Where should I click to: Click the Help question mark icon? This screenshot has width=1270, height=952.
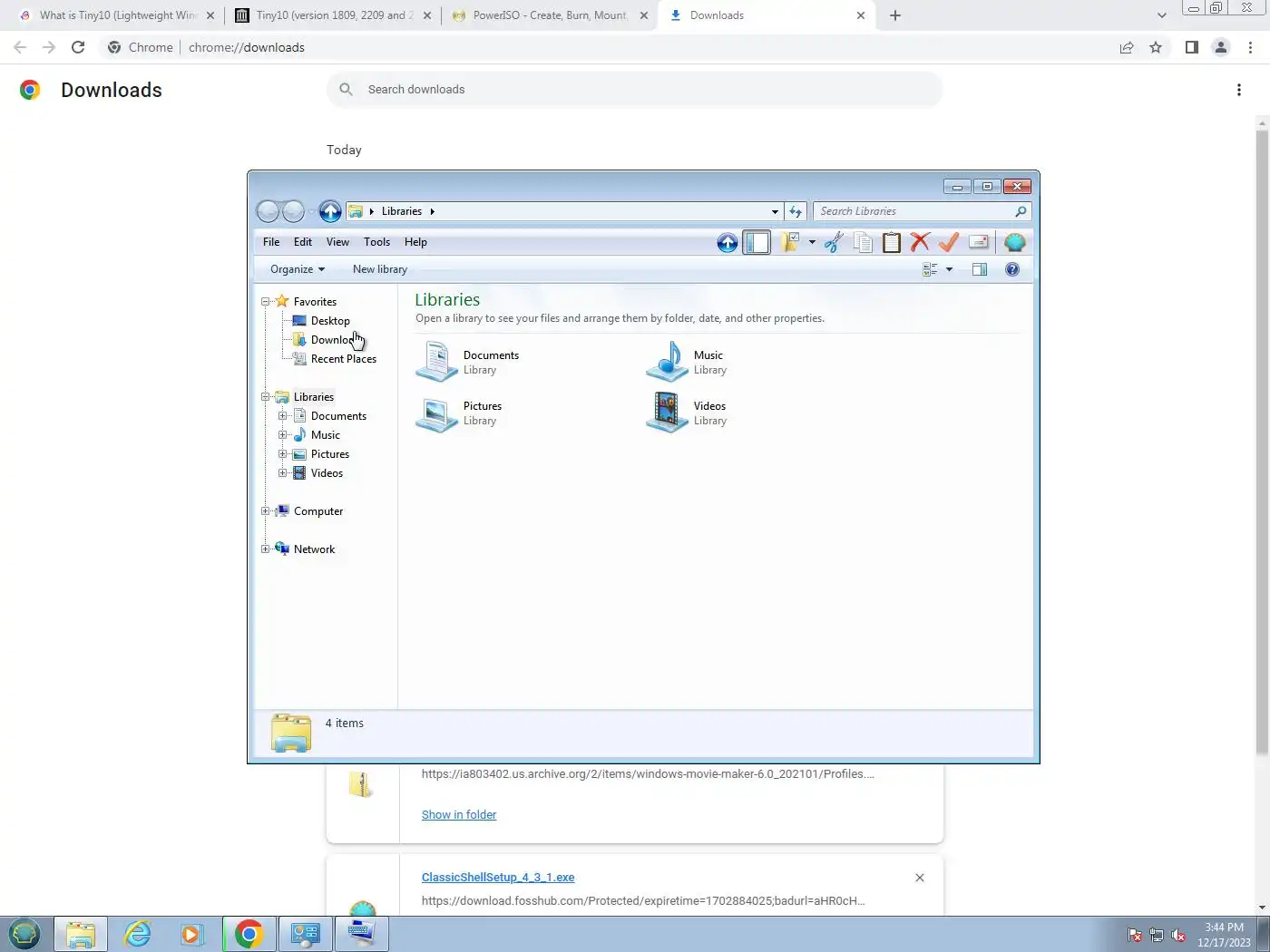(1012, 269)
